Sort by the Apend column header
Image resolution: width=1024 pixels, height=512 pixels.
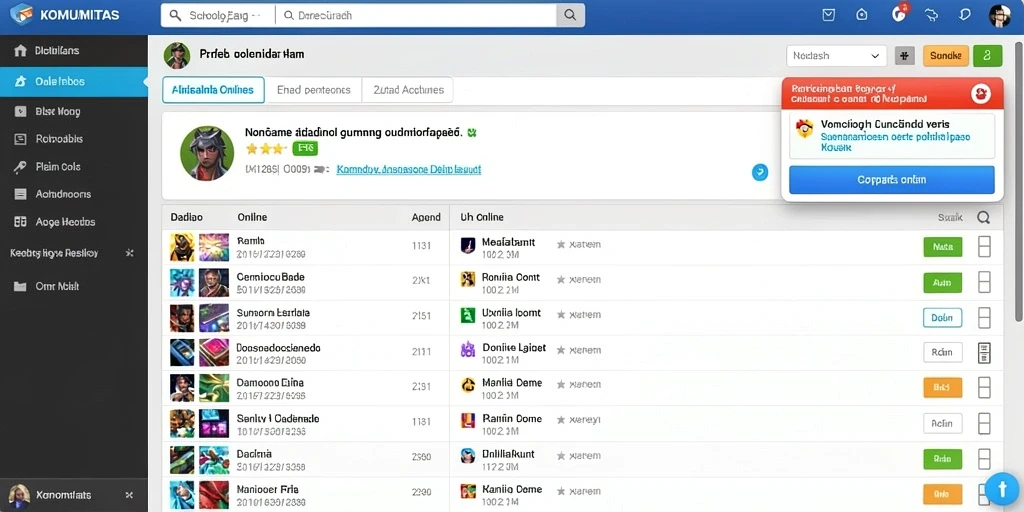coord(426,217)
